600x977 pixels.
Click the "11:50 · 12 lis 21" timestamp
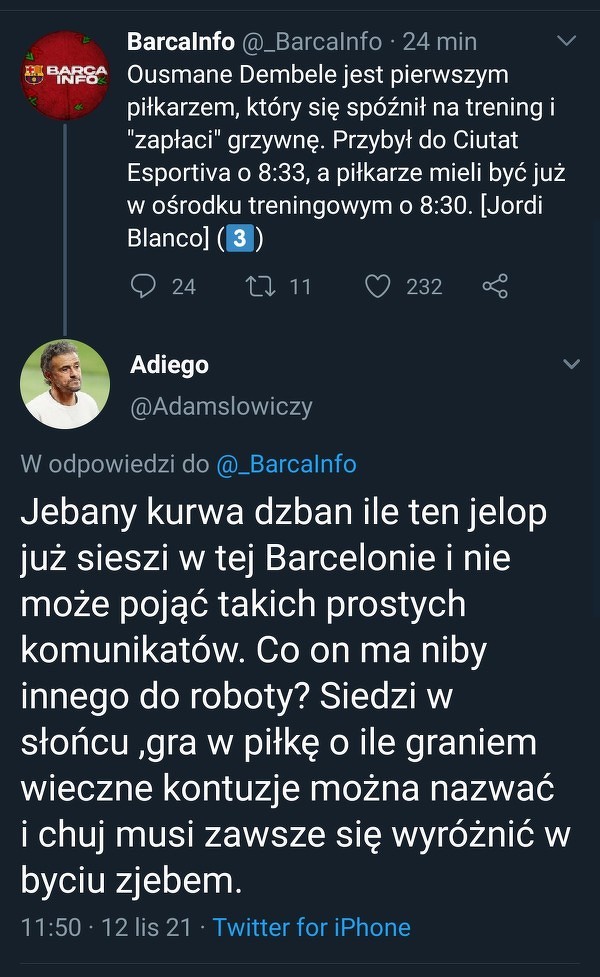(105, 927)
